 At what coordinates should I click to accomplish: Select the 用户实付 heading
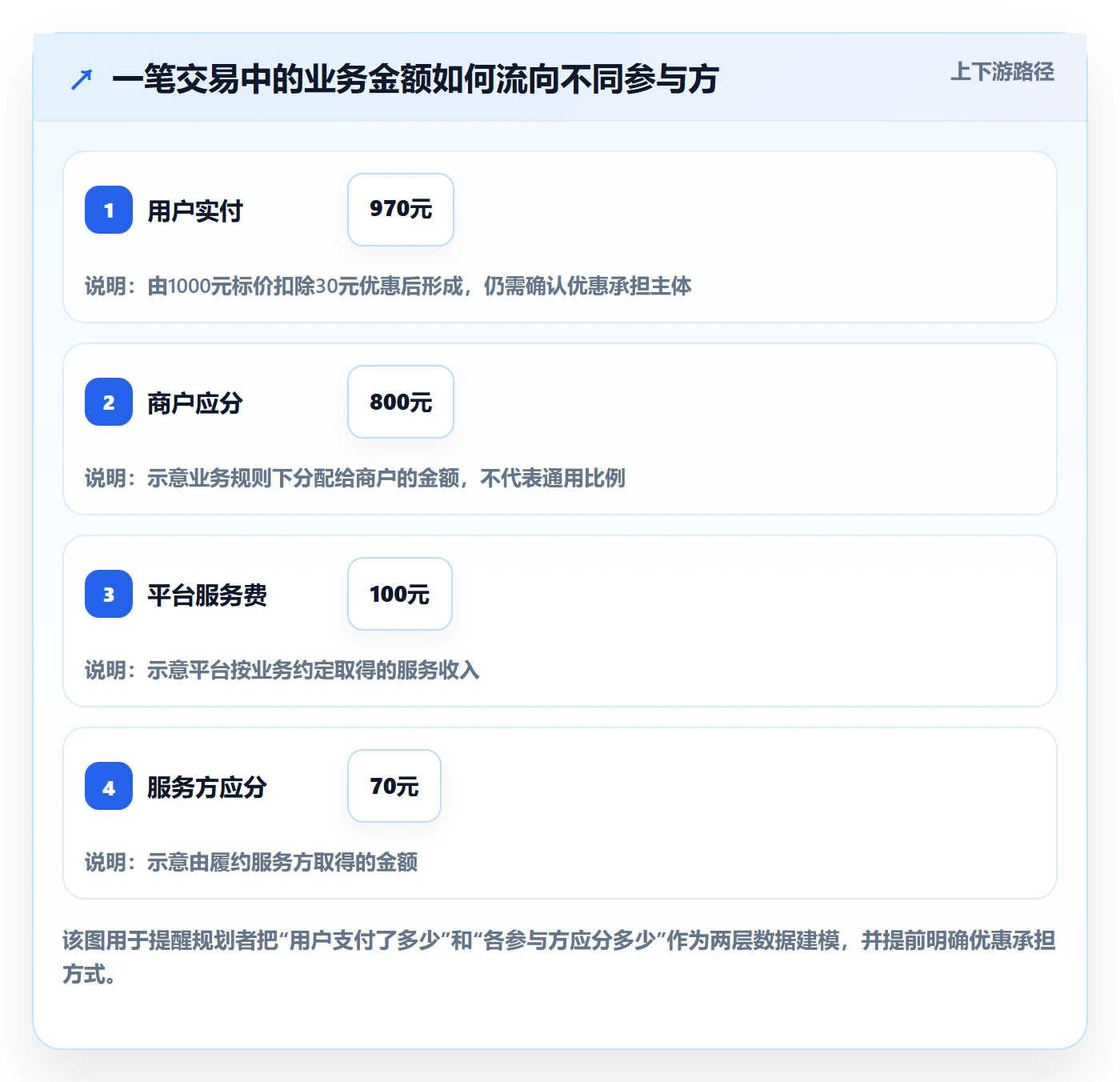click(x=195, y=211)
